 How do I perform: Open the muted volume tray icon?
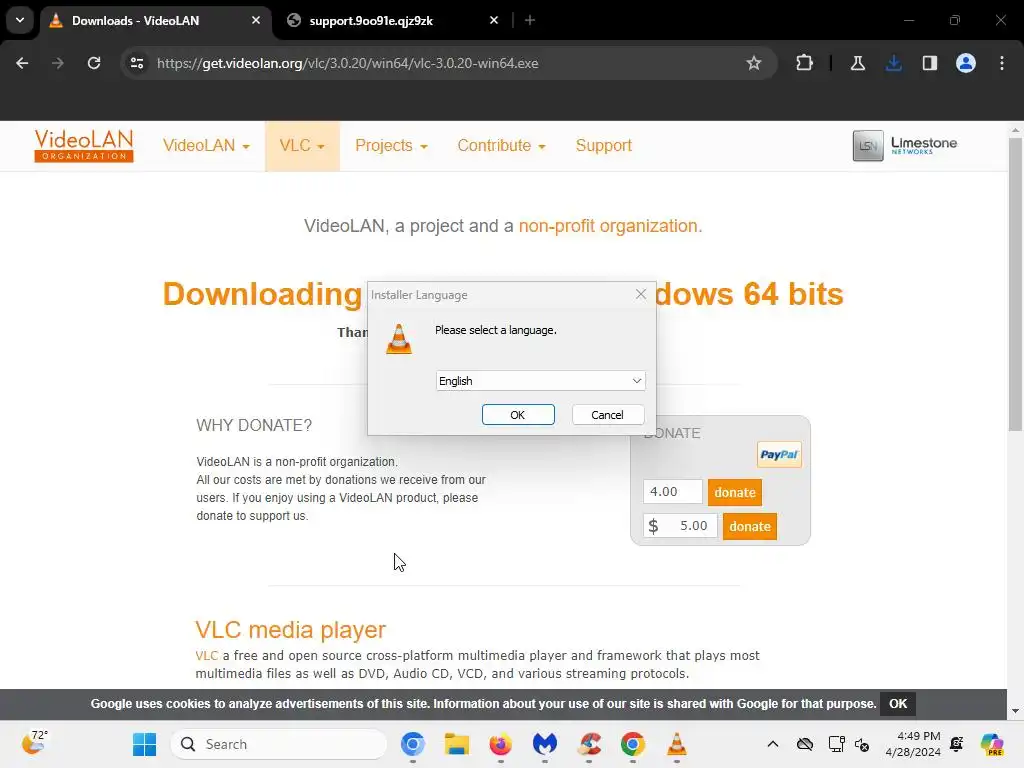[862, 744]
